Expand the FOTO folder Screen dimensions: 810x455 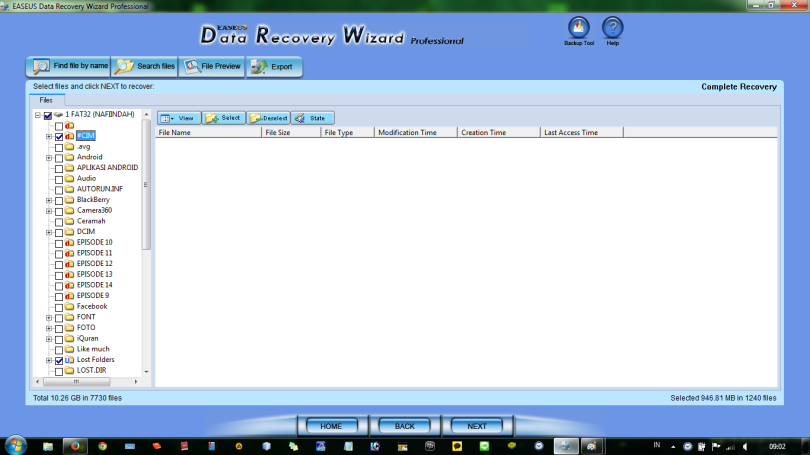point(49,328)
